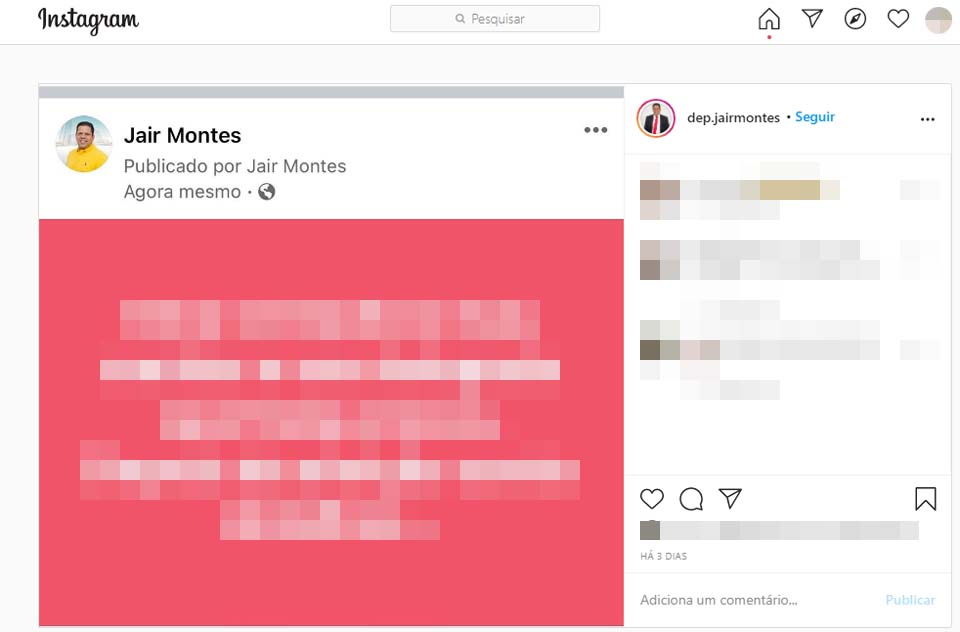Save the post with bookmark icon
Screen dimensions: 960x632
pyautogui.click(x=926, y=499)
